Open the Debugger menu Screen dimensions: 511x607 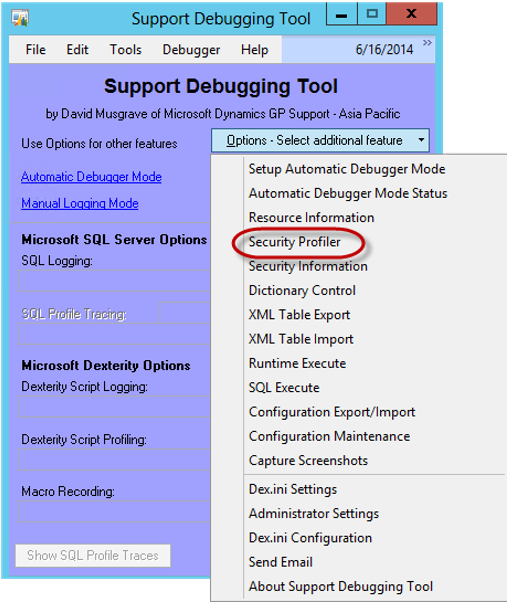(x=191, y=50)
